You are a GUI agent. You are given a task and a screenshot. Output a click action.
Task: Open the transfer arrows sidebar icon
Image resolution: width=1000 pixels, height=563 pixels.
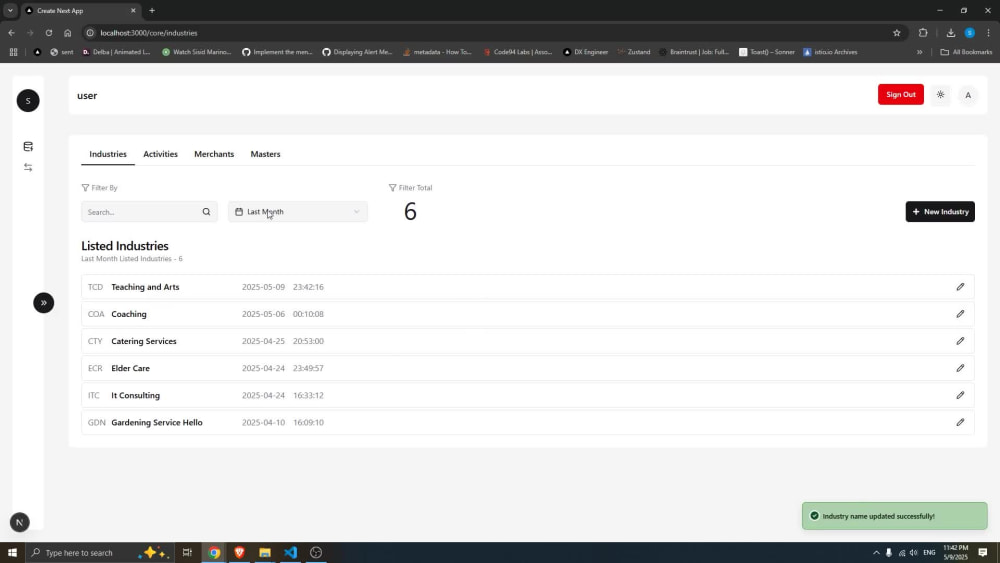(x=28, y=167)
